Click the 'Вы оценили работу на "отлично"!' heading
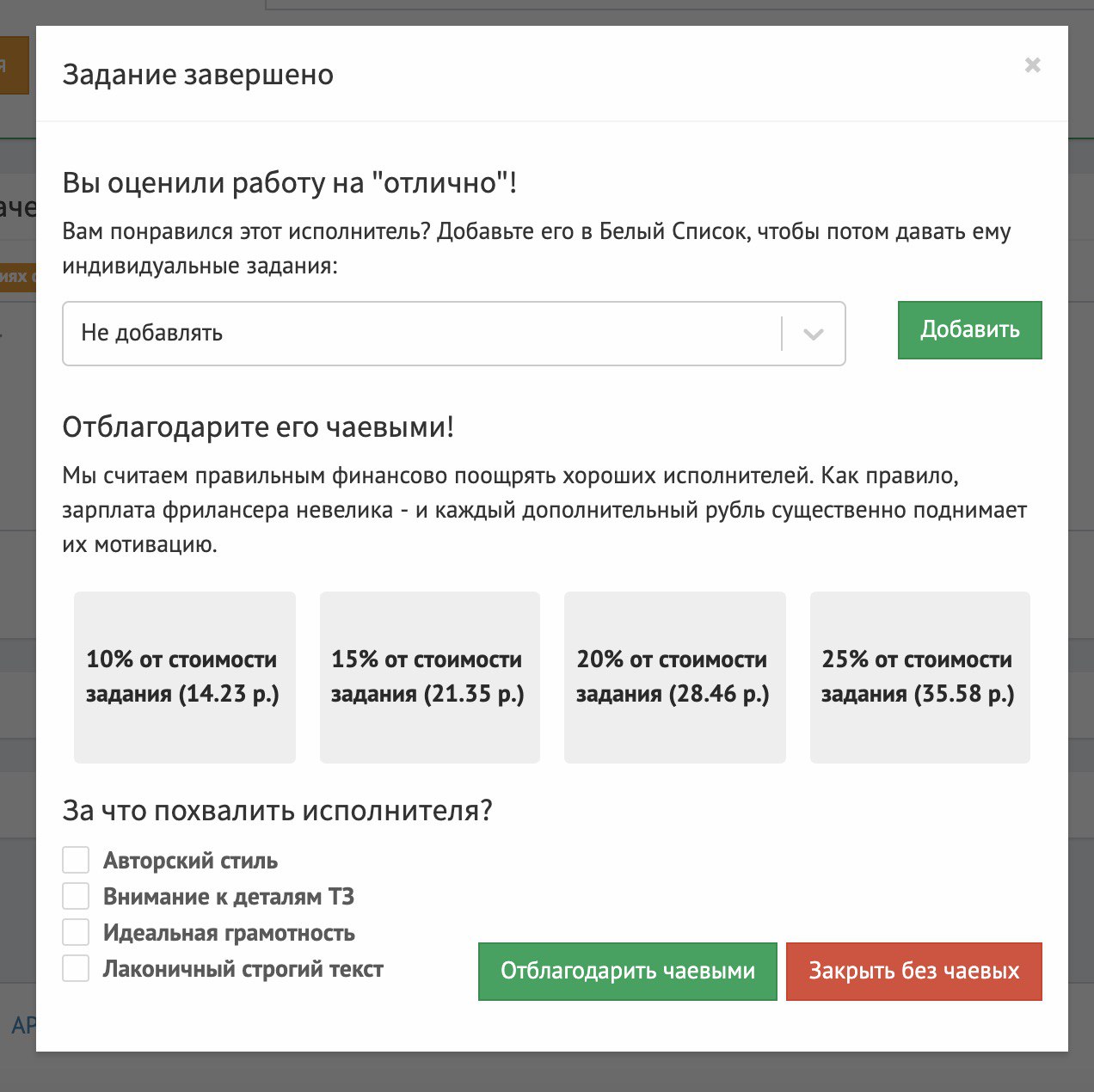 [x=290, y=182]
